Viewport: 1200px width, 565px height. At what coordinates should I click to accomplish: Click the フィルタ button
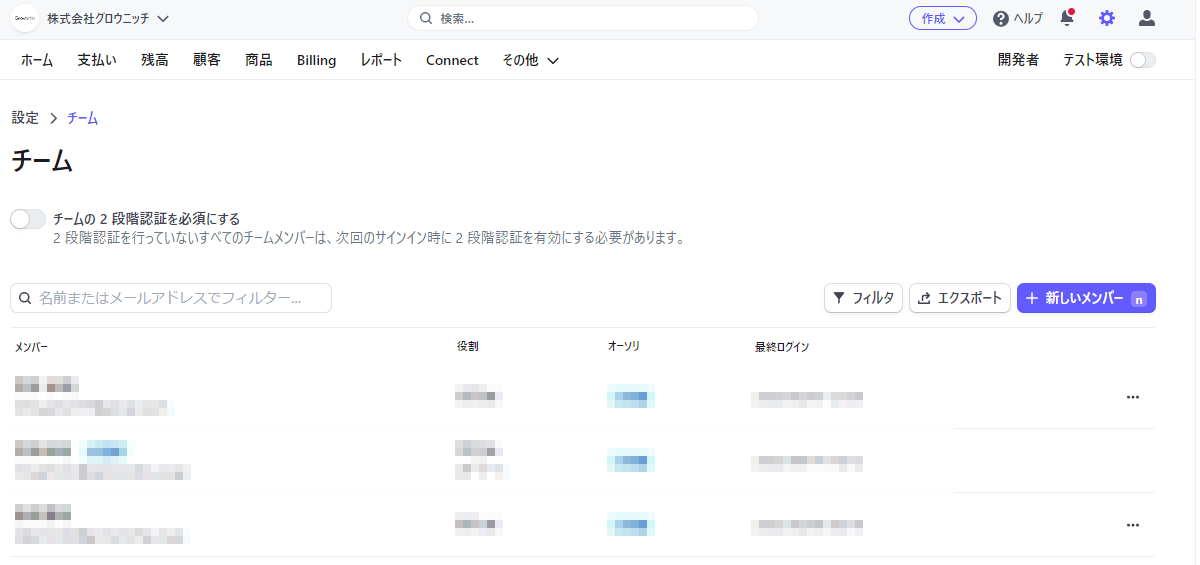point(863,298)
